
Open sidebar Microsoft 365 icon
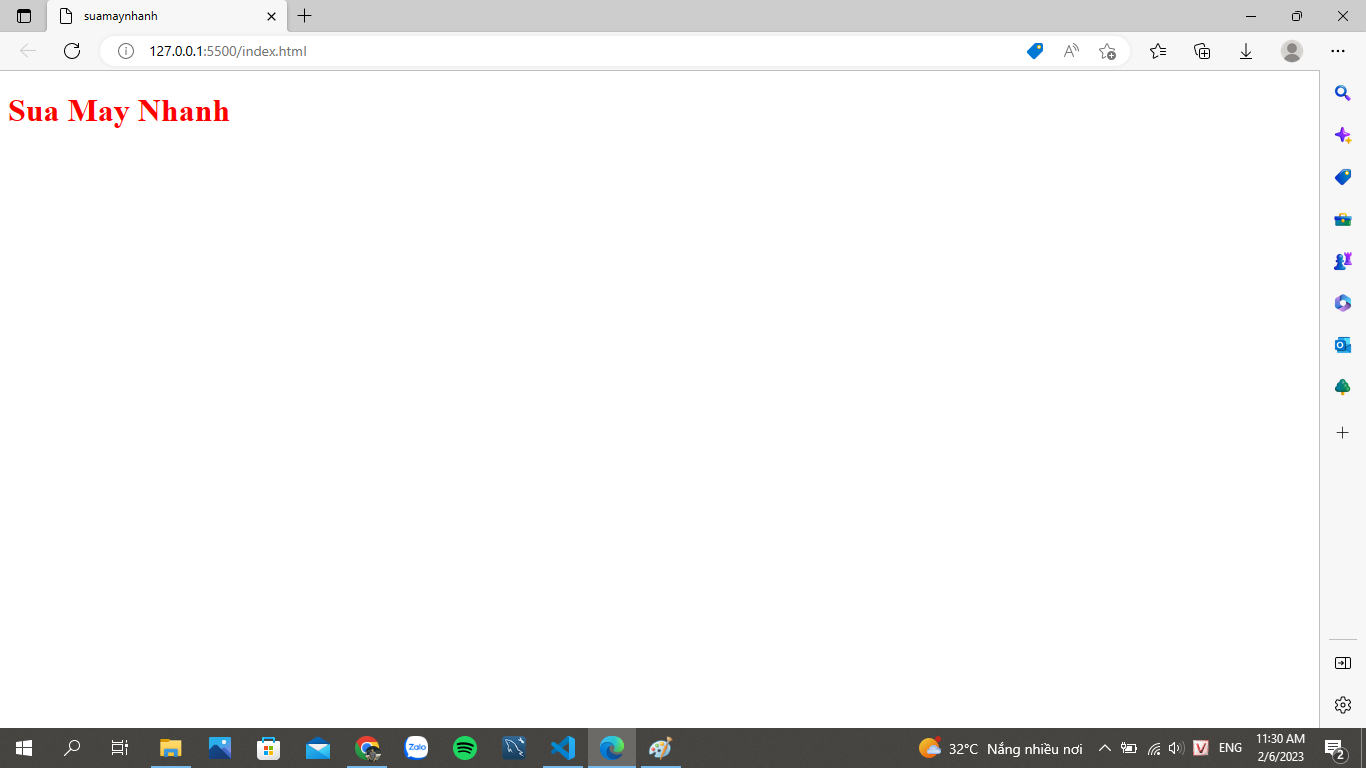click(1343, 303)
